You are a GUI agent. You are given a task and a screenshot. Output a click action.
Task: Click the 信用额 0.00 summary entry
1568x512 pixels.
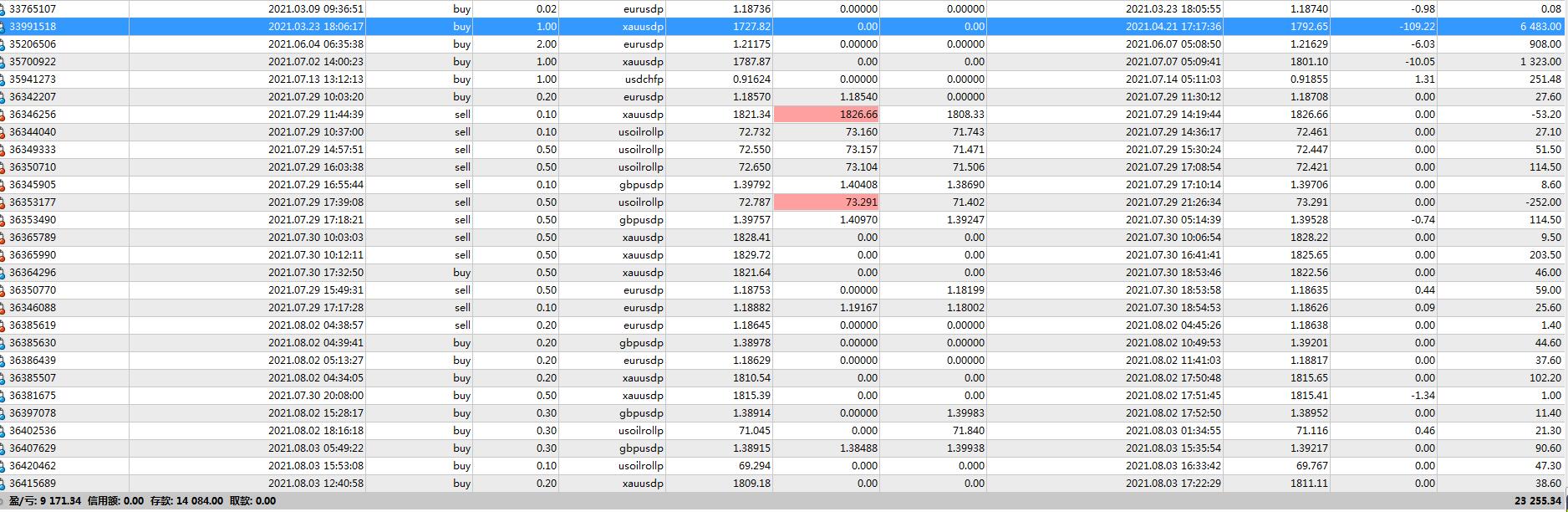pos(115,501)
